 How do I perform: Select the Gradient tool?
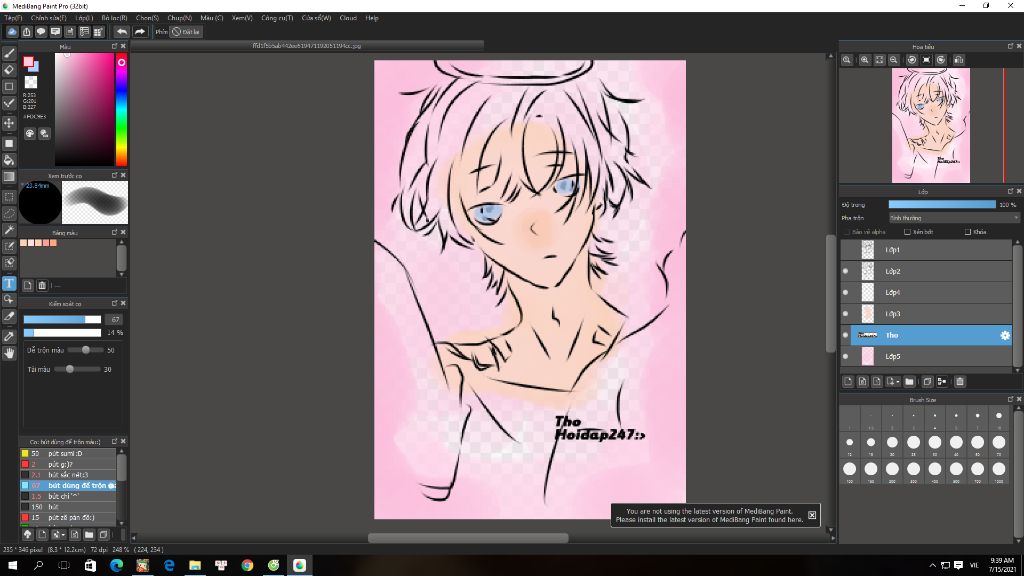pos(9,176)
